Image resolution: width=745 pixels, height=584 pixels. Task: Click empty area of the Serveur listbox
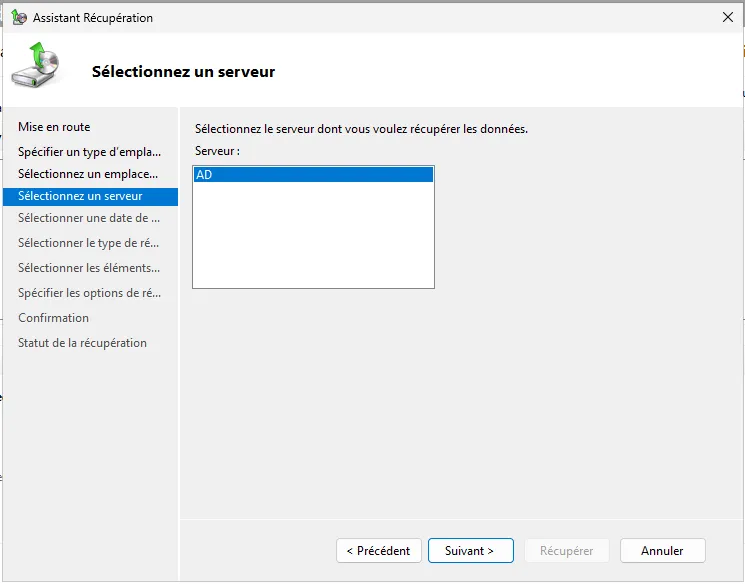[312, 240]
